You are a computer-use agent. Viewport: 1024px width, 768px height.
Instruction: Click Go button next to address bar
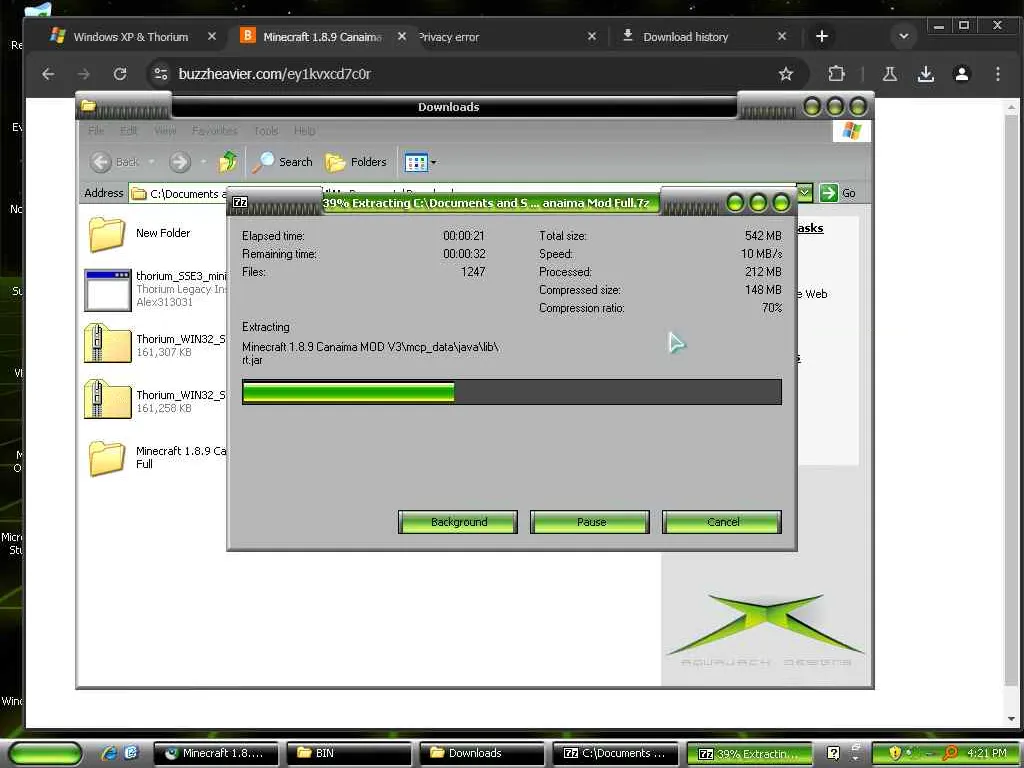839,193
